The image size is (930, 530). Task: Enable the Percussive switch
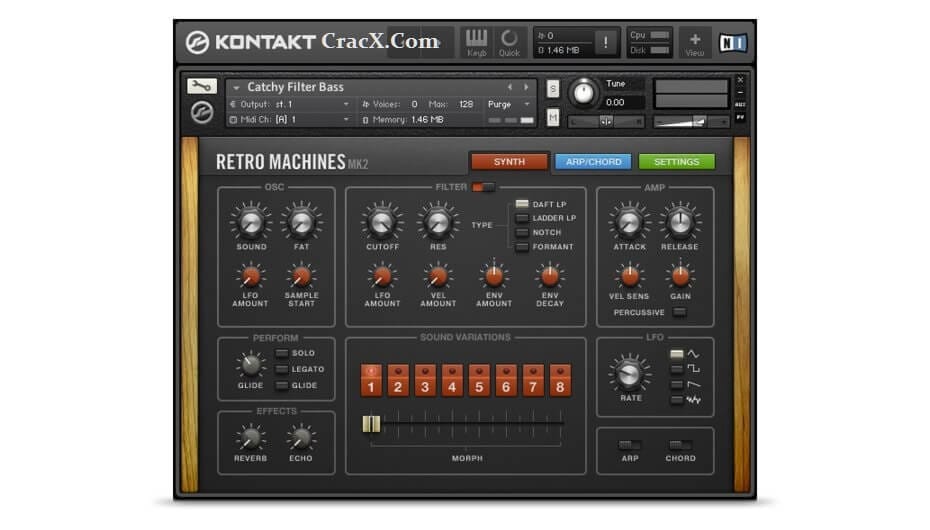click(x=679, y=312)
